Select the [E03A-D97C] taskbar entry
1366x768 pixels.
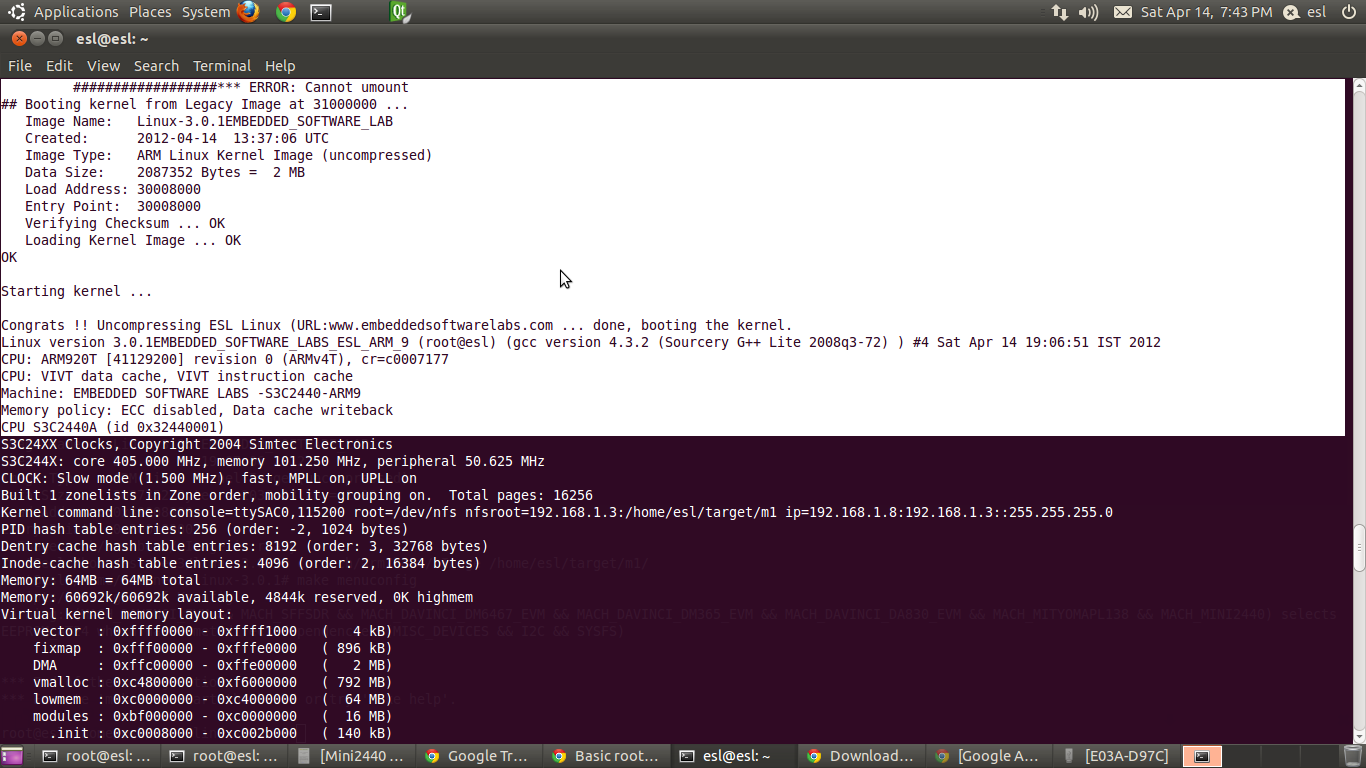pos(1108,756)
